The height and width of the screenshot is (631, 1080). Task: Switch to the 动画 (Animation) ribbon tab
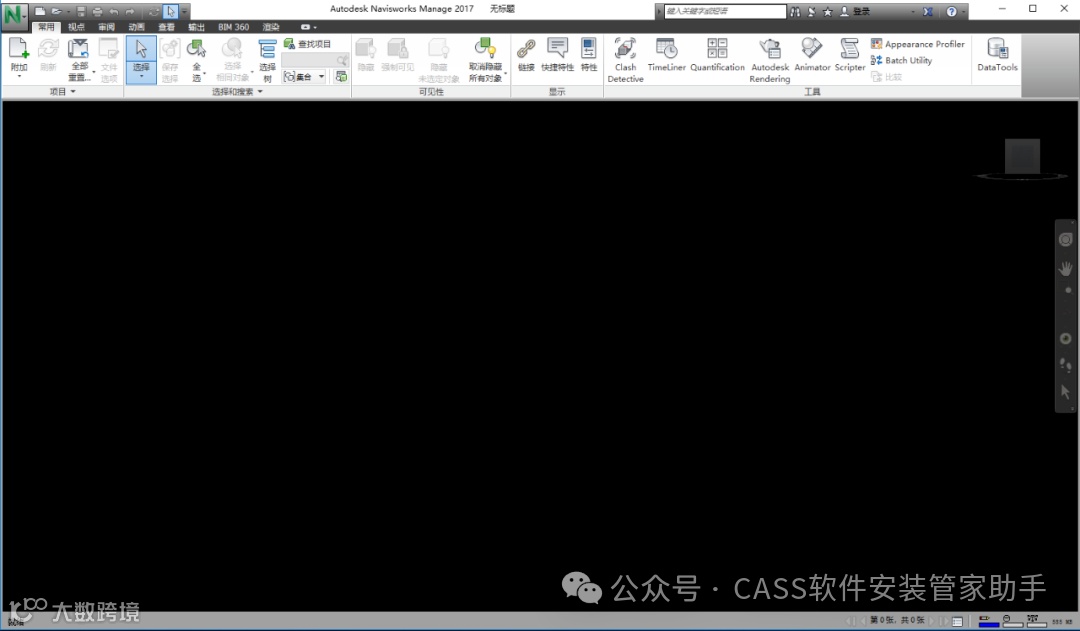point(136,27)
